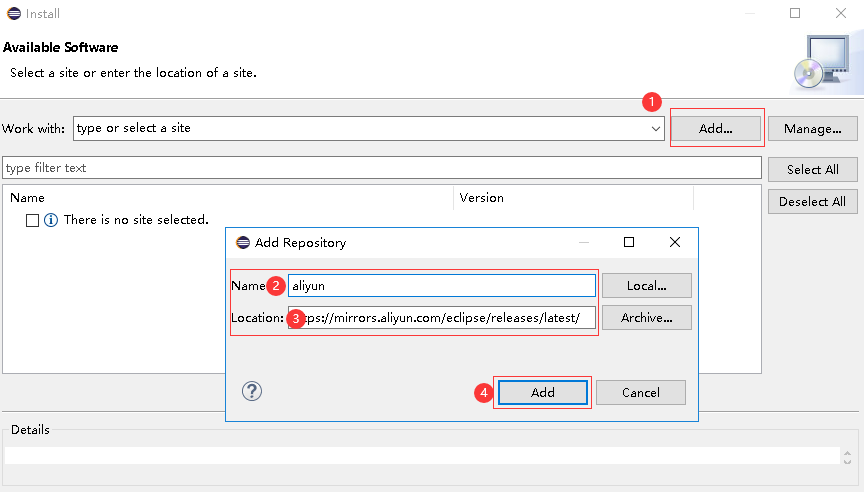Click the install wizard computer and CD image

[x=823, y=62]
